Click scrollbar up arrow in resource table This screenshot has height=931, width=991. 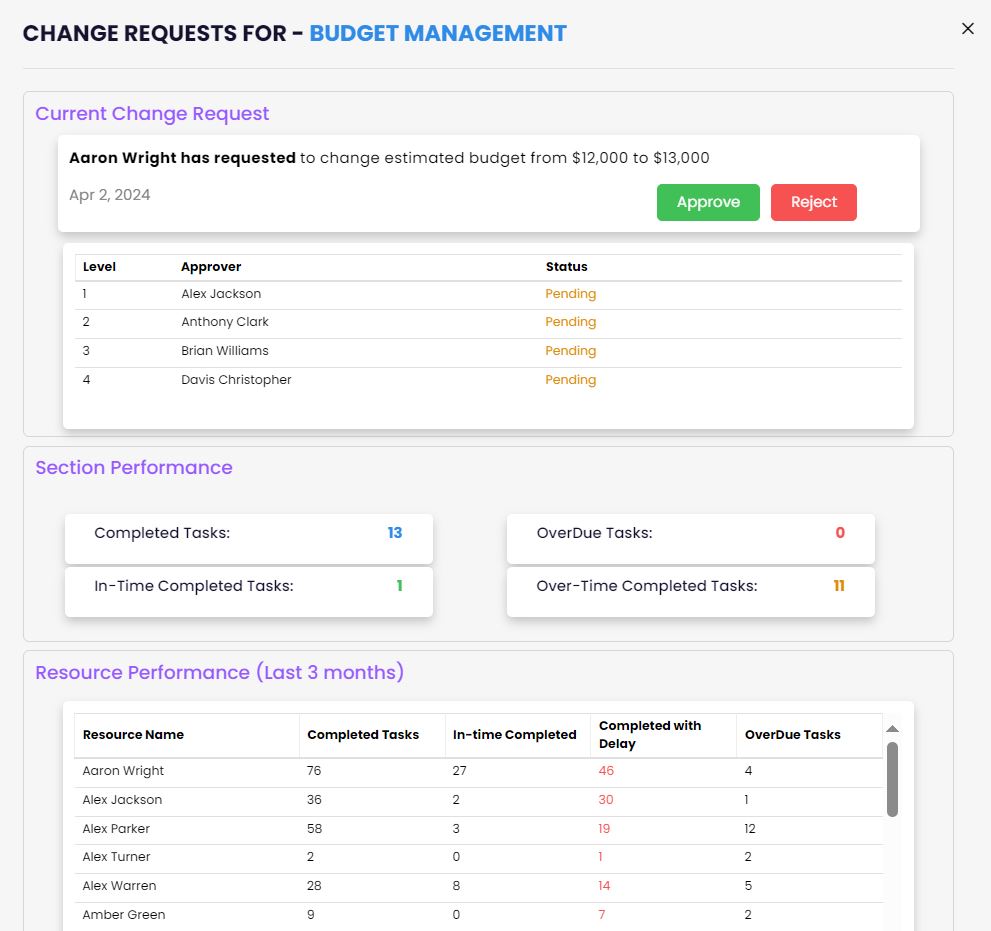tap(892, 729)
